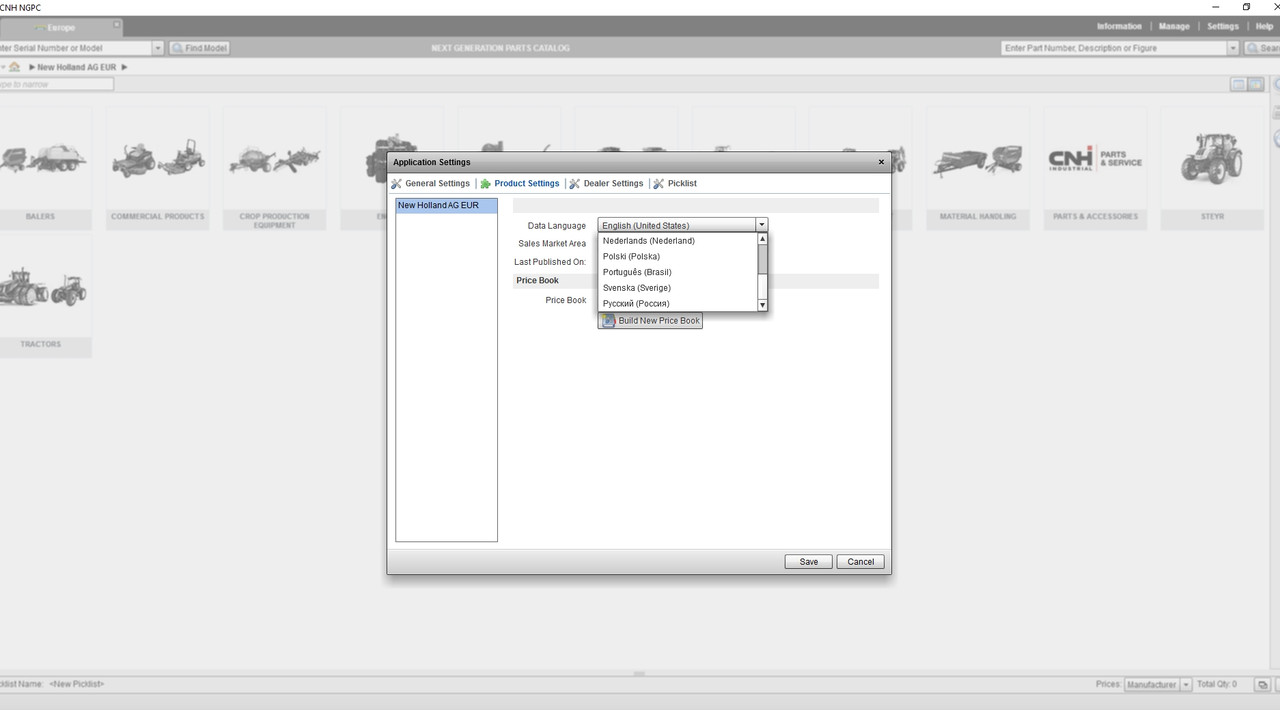Click the Search button

tap(1262, 48)
